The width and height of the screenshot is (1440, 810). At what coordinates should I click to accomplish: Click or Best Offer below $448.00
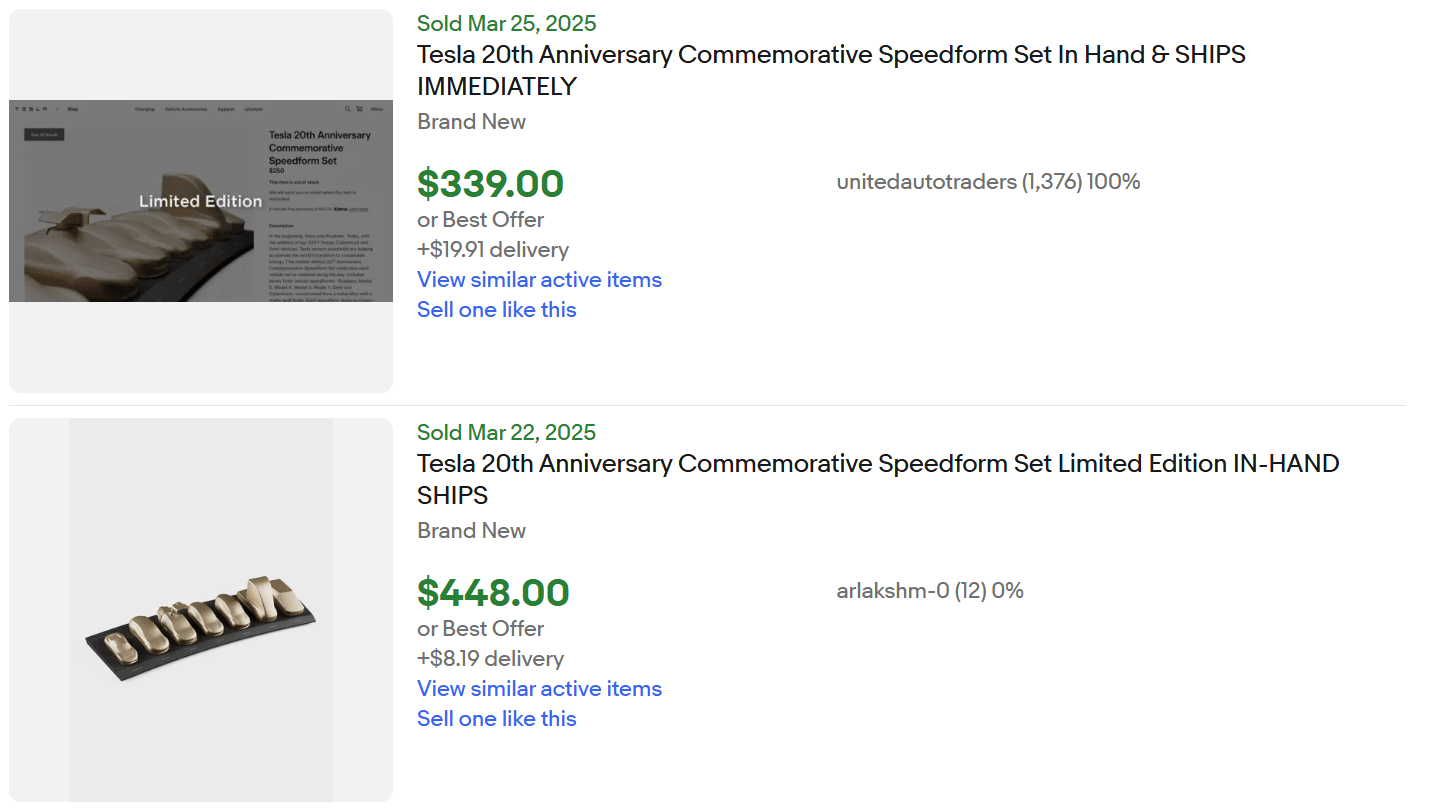point(480,629)
